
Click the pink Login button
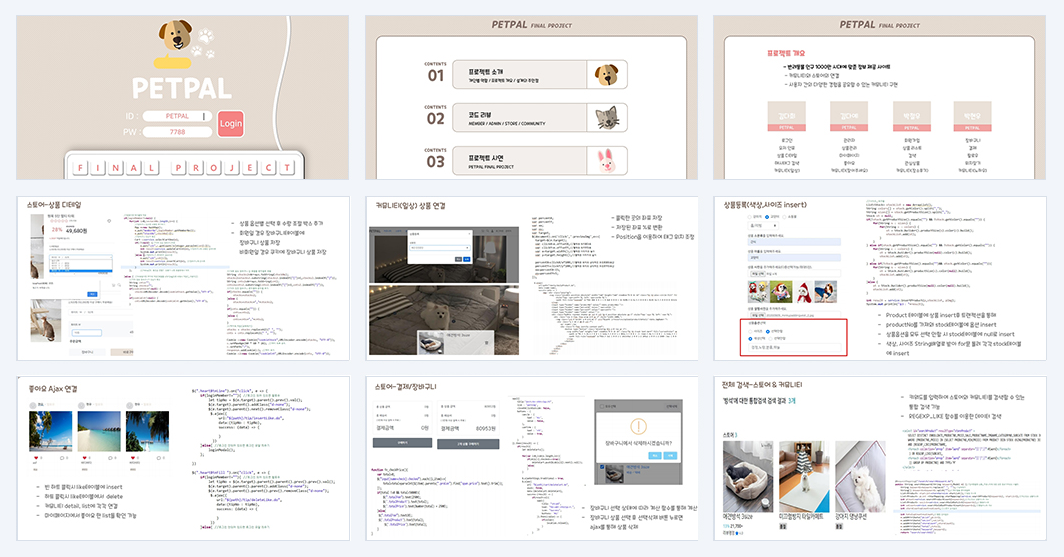231,123
